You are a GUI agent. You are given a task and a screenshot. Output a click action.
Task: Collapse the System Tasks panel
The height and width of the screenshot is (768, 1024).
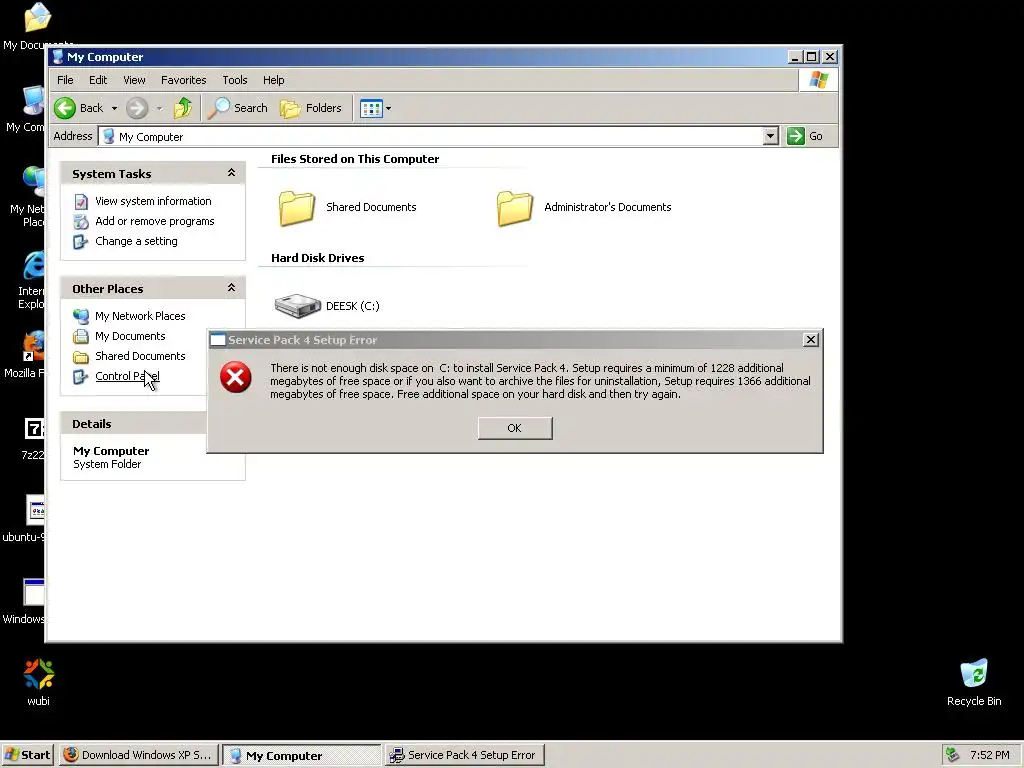[x=231, y=173]
